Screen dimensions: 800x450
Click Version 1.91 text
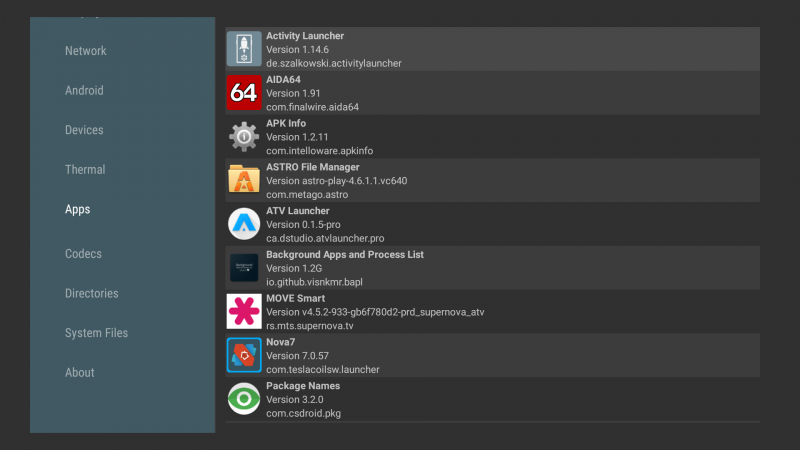pyautogui.click(x=293, y=93)
